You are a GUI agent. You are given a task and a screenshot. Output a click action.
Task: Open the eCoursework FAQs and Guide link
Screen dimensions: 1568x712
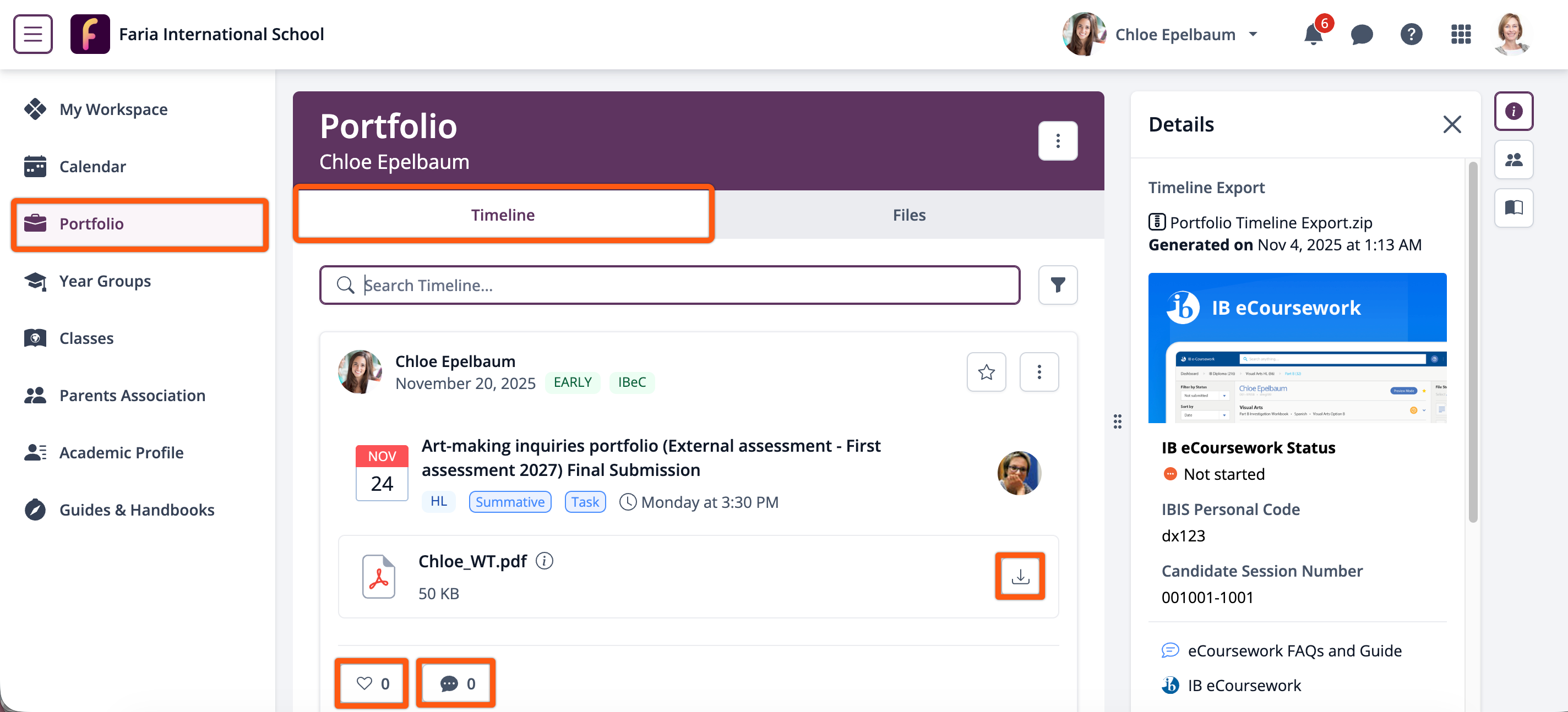(x=1294, y=650)
